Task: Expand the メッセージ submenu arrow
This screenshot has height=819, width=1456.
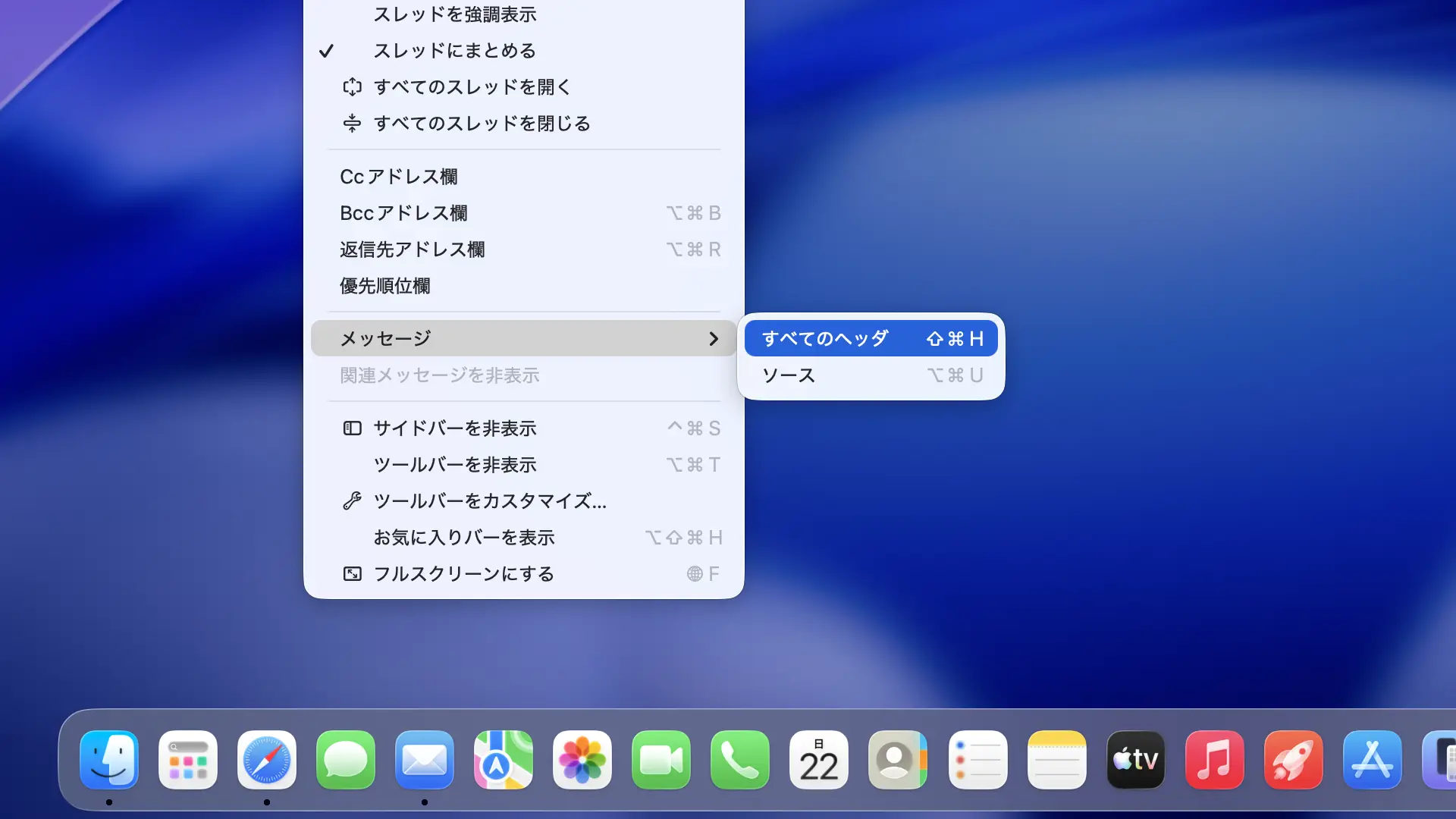Action: pyautogui.click(x=713, y=338)
